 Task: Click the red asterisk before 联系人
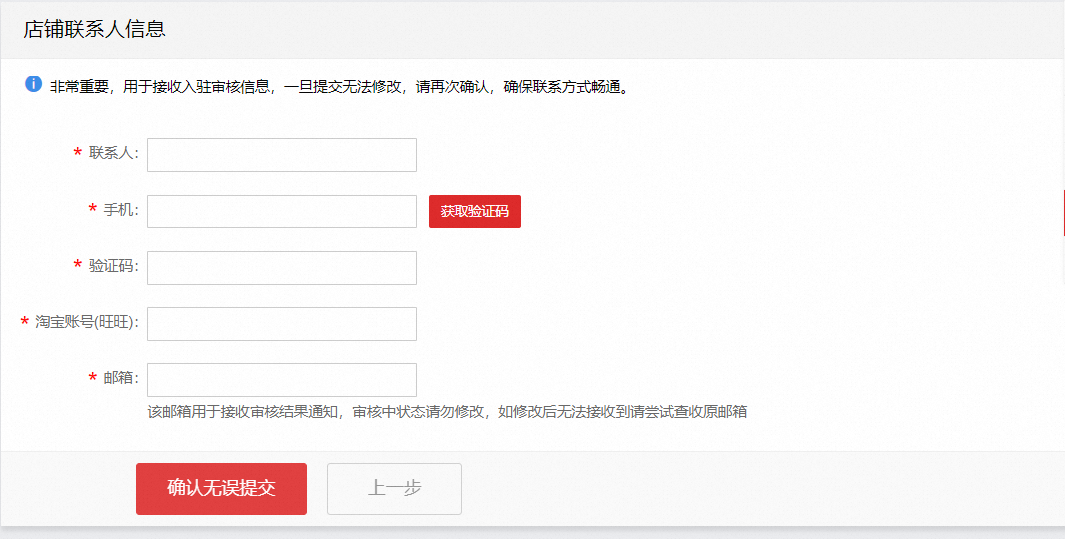click(x=77, y=154)
